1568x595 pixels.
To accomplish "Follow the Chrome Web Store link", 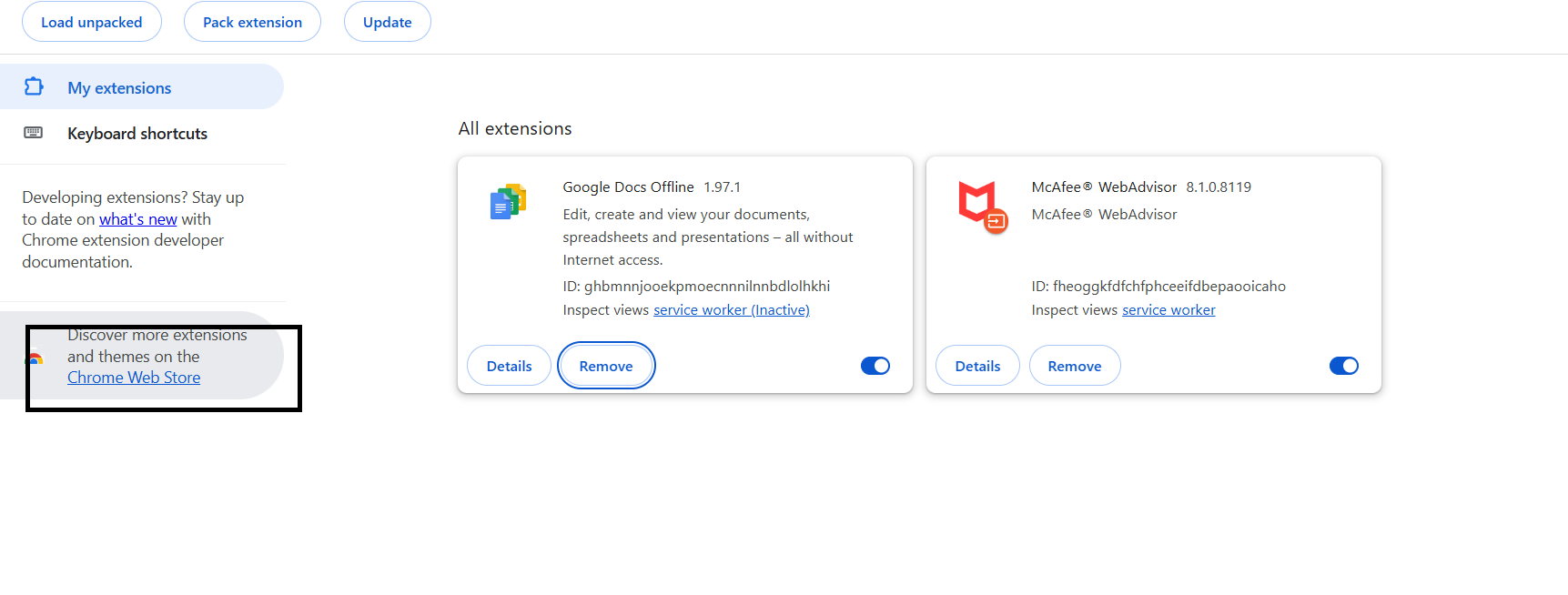I will coord(134,378).
